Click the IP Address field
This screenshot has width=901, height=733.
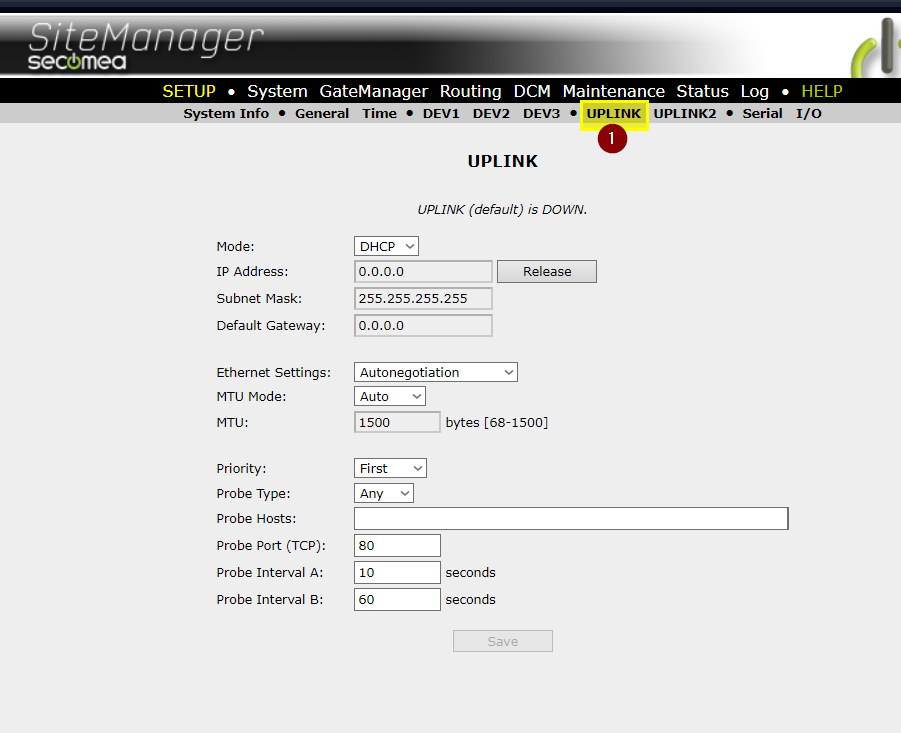coord(423,272)
